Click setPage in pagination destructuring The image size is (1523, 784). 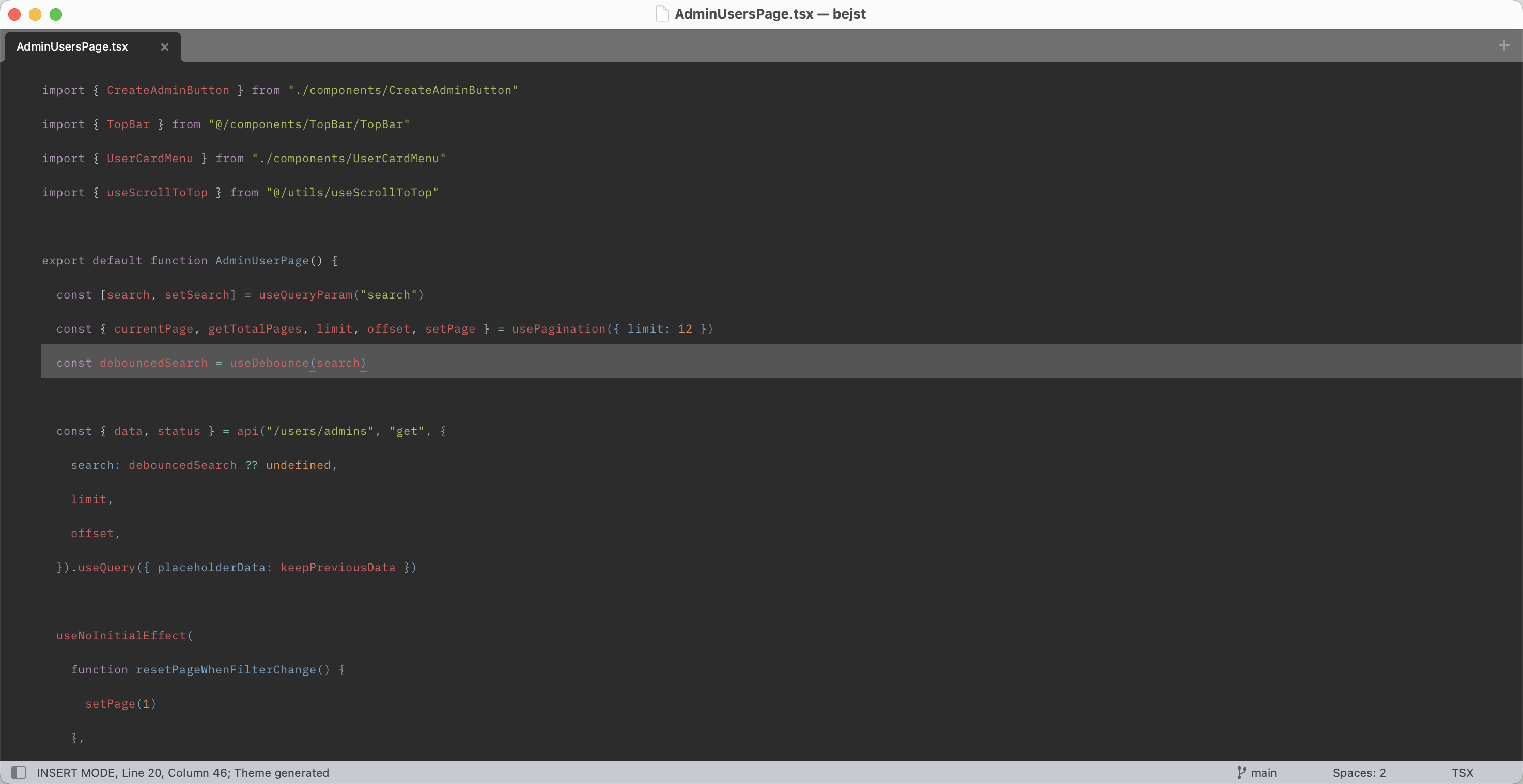[450, 329]
